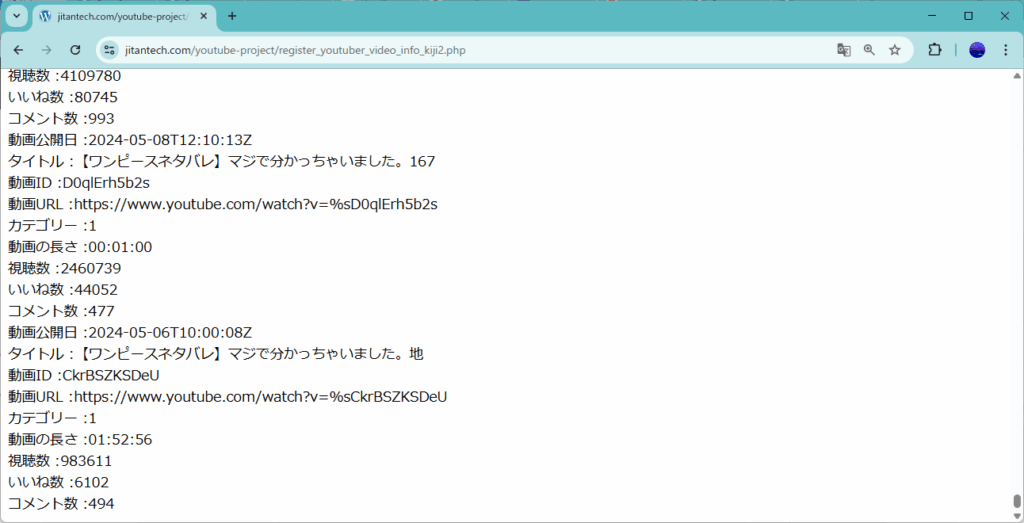This screenshot has width=1024, height=523.
Task: Open a new tab with plus button
Action: click(x=232, y=16)
